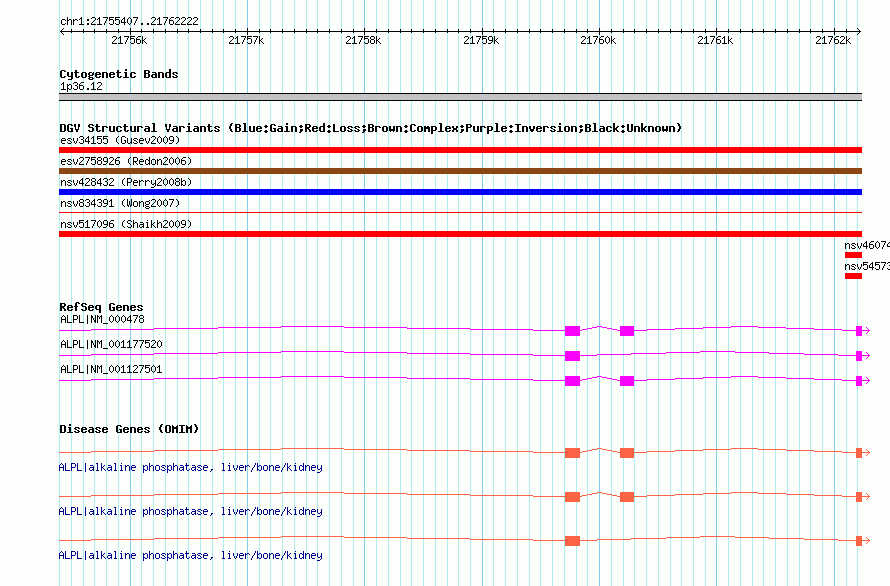Select the nsv517096 (Shaikh2009) label
This screenshot has width=890, height=586.
[x=126, y=224]
